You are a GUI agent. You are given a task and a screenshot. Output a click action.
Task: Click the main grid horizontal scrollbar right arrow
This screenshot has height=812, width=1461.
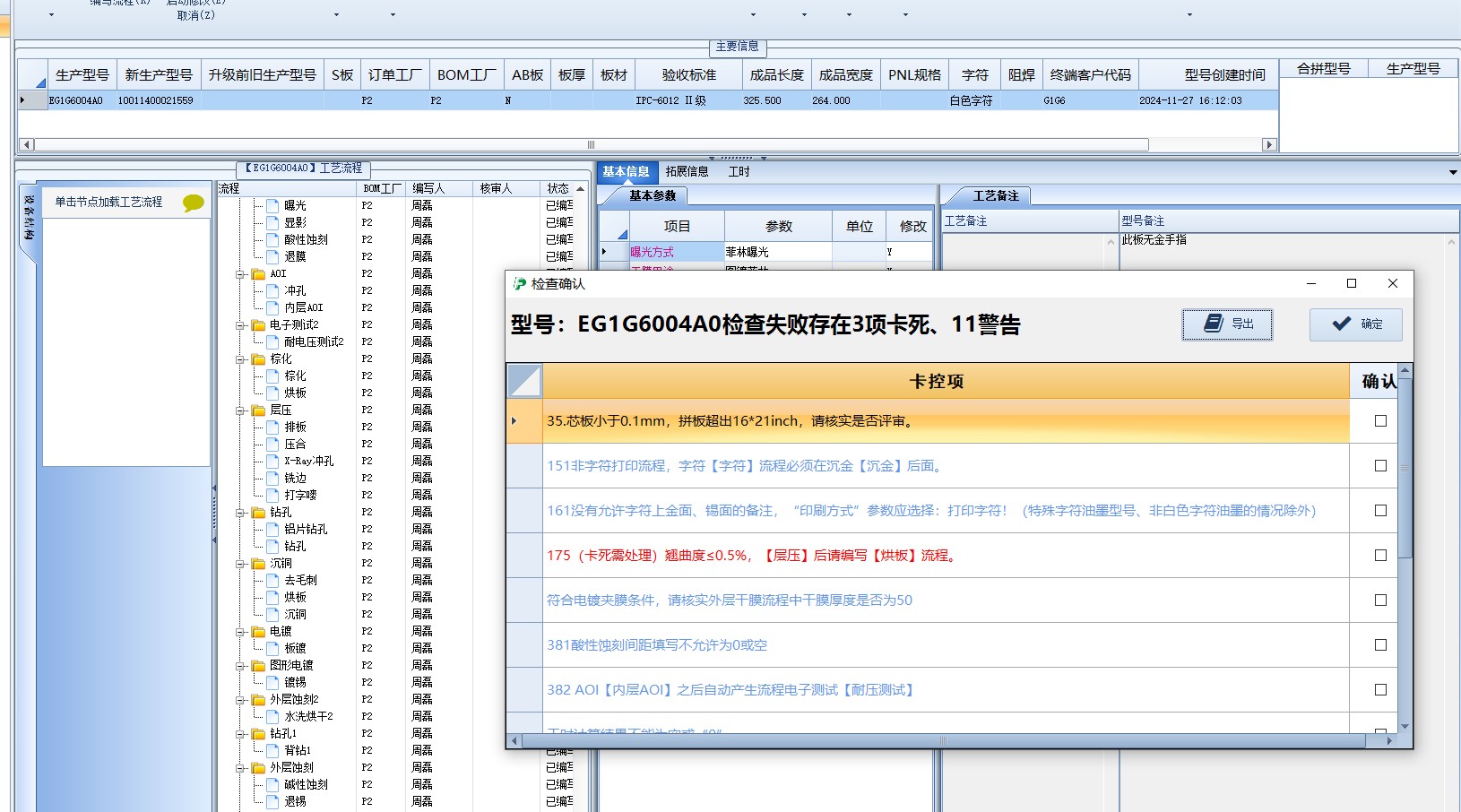[x=1268, y=144]
